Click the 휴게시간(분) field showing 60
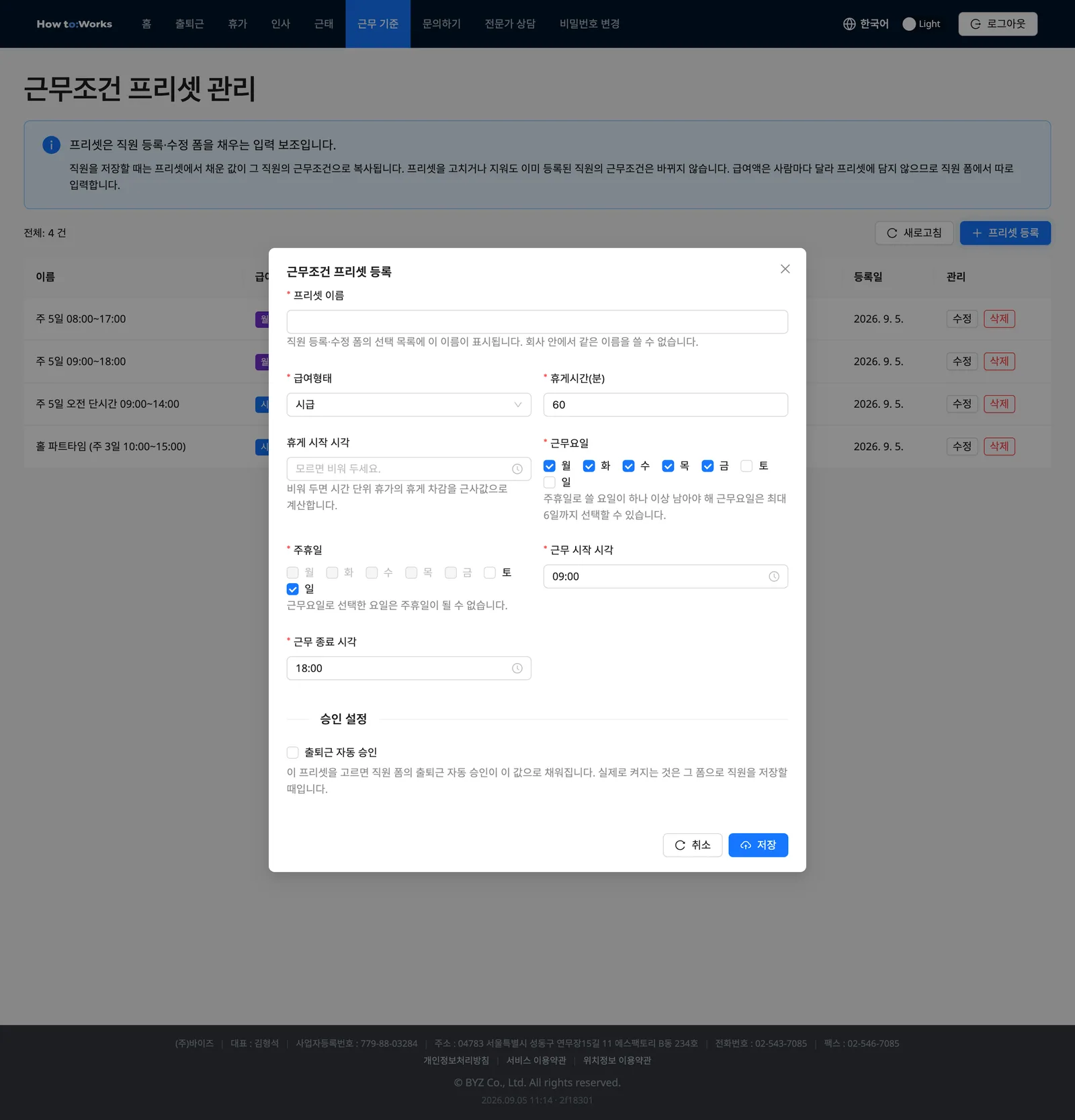 pos(665,404)
